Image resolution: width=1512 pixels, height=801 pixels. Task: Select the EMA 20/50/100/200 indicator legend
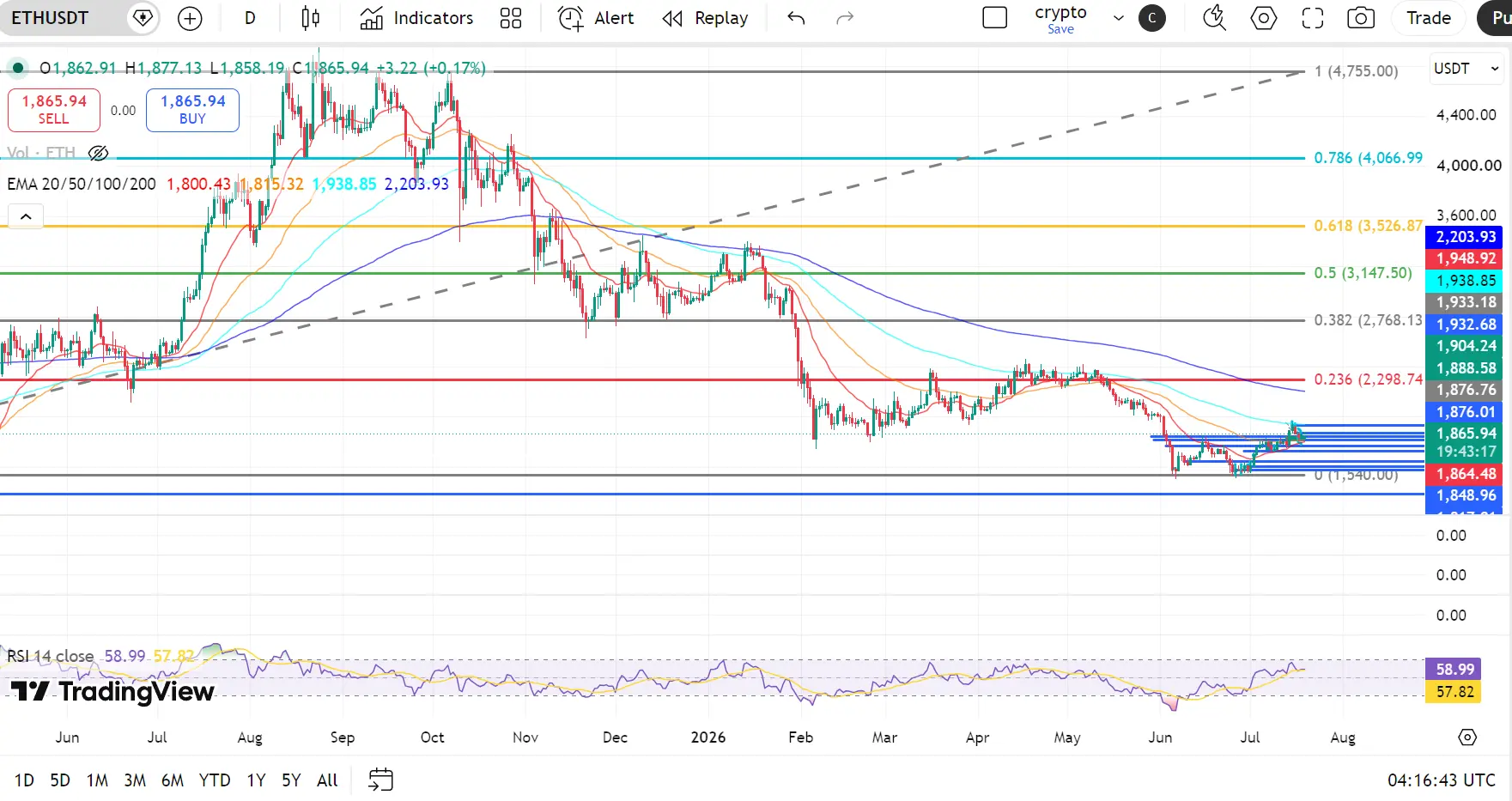pos(82,184)
